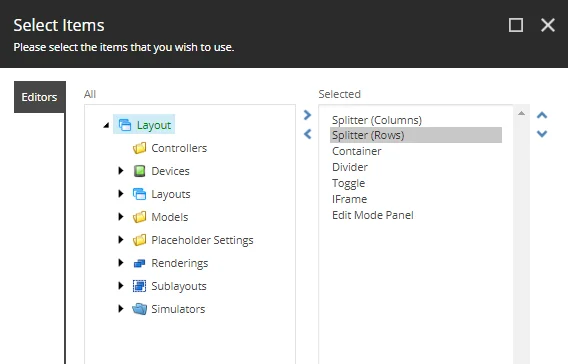This screenshot has width=568, height=364.
Task: Maximize the Select Items dialog
Action: [516, 25]
